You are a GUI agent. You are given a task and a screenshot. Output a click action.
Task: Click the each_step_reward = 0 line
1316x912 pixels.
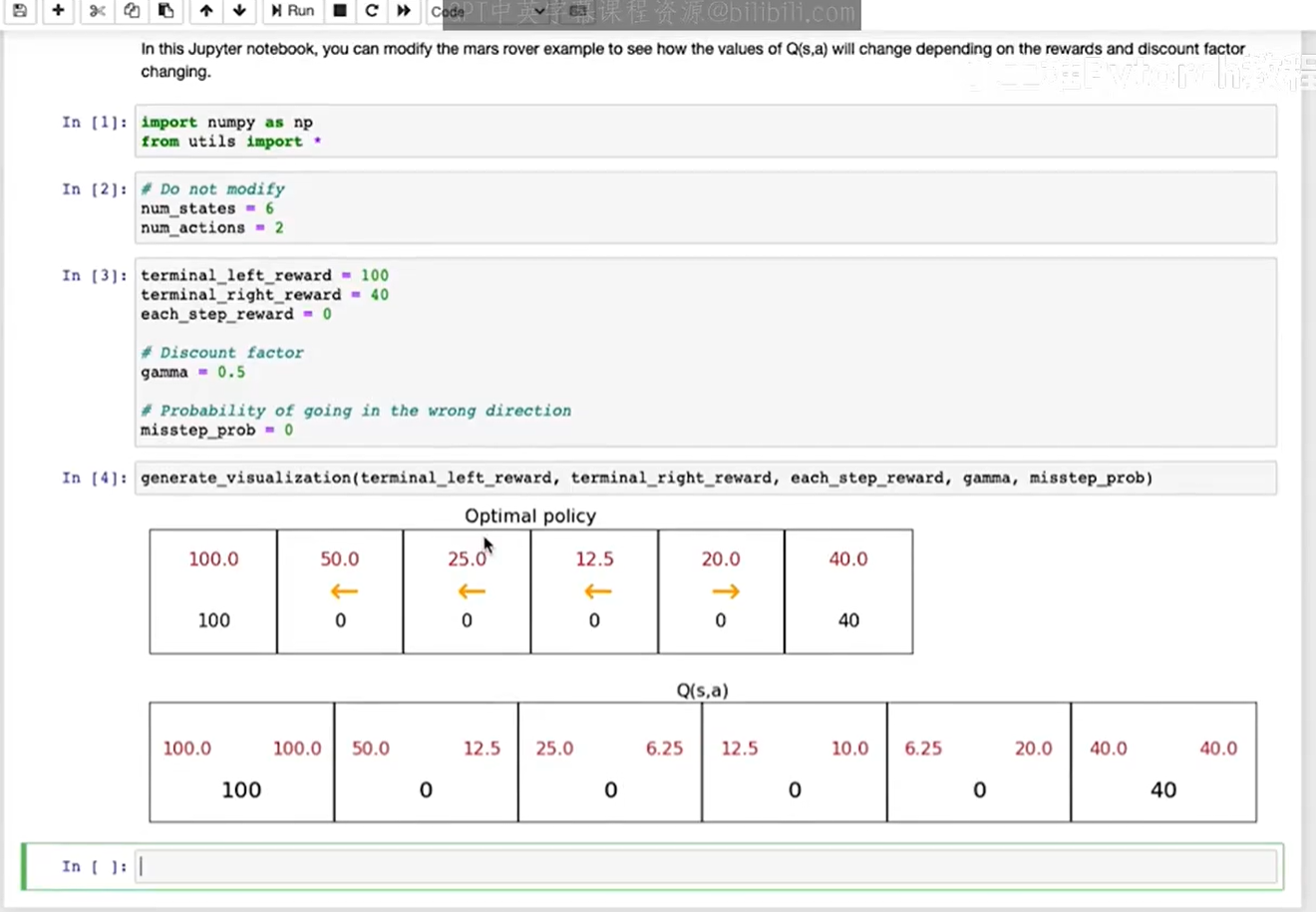pos(236,314)
